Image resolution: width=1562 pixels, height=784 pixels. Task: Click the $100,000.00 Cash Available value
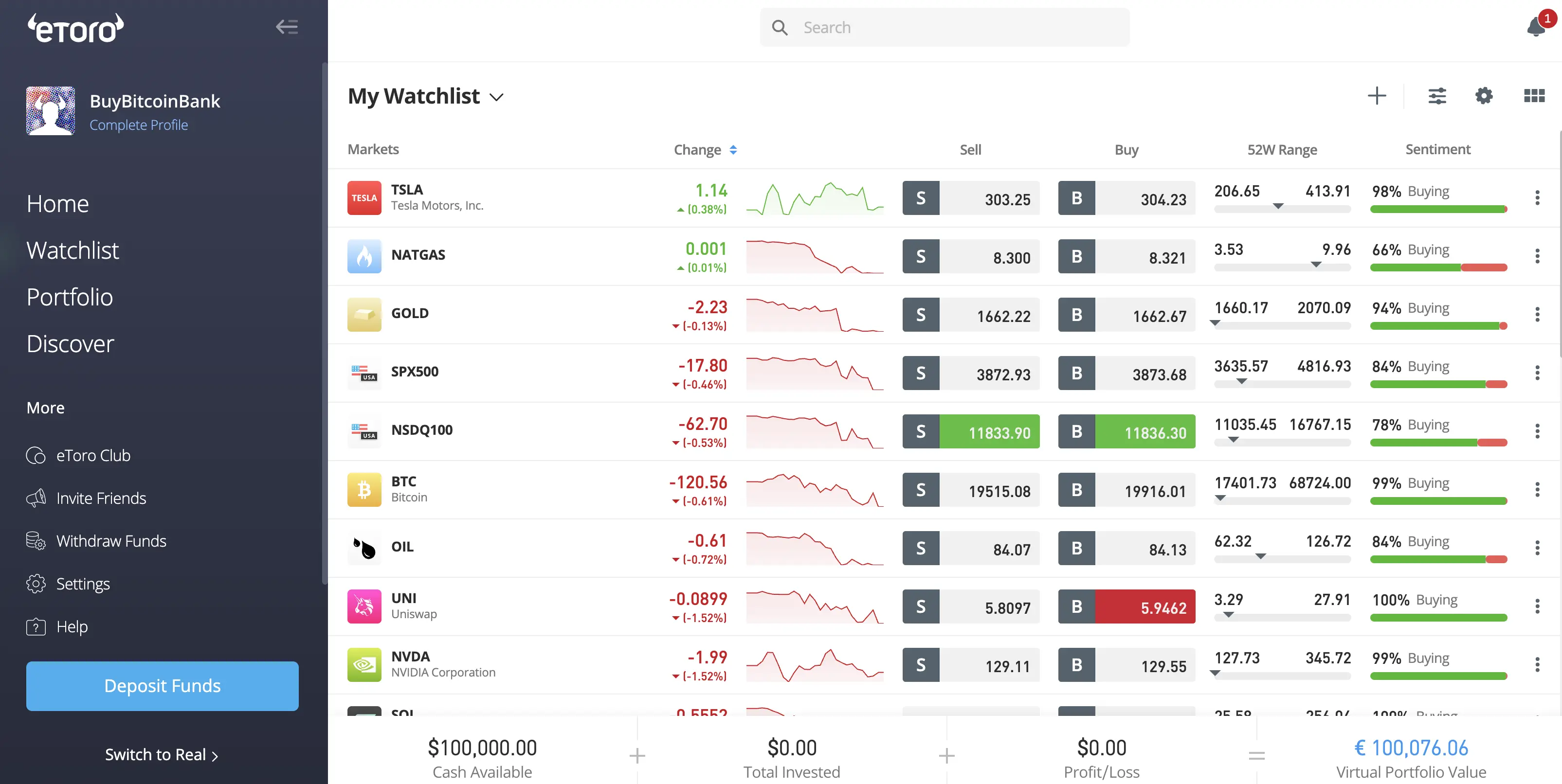pyautogui.click(x=482, y=748)
